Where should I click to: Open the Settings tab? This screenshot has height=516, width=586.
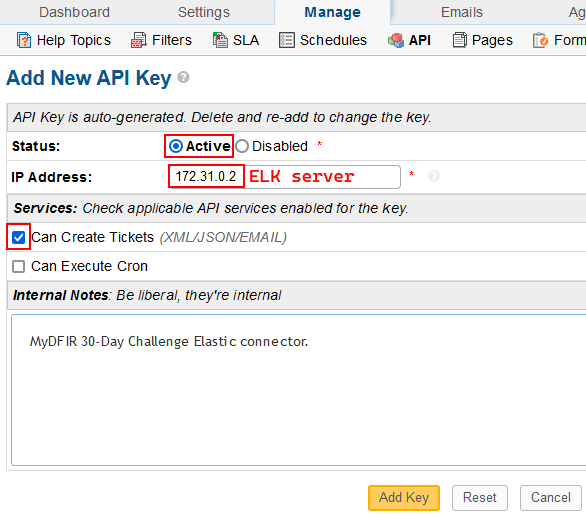click(204, 12)
